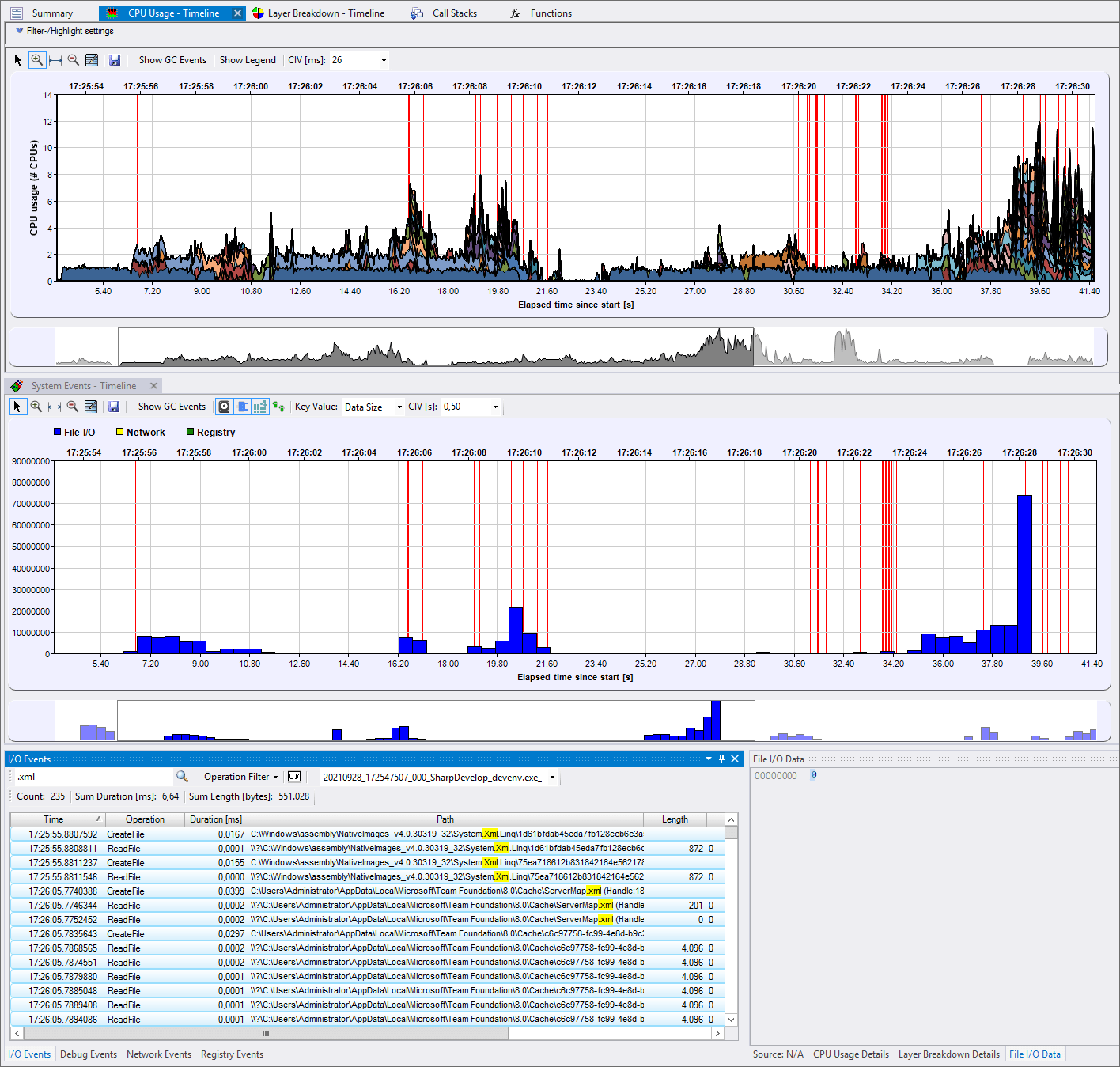
Task: Open the Key Value dropdown showing Data Size
Action: coord(372,406)
